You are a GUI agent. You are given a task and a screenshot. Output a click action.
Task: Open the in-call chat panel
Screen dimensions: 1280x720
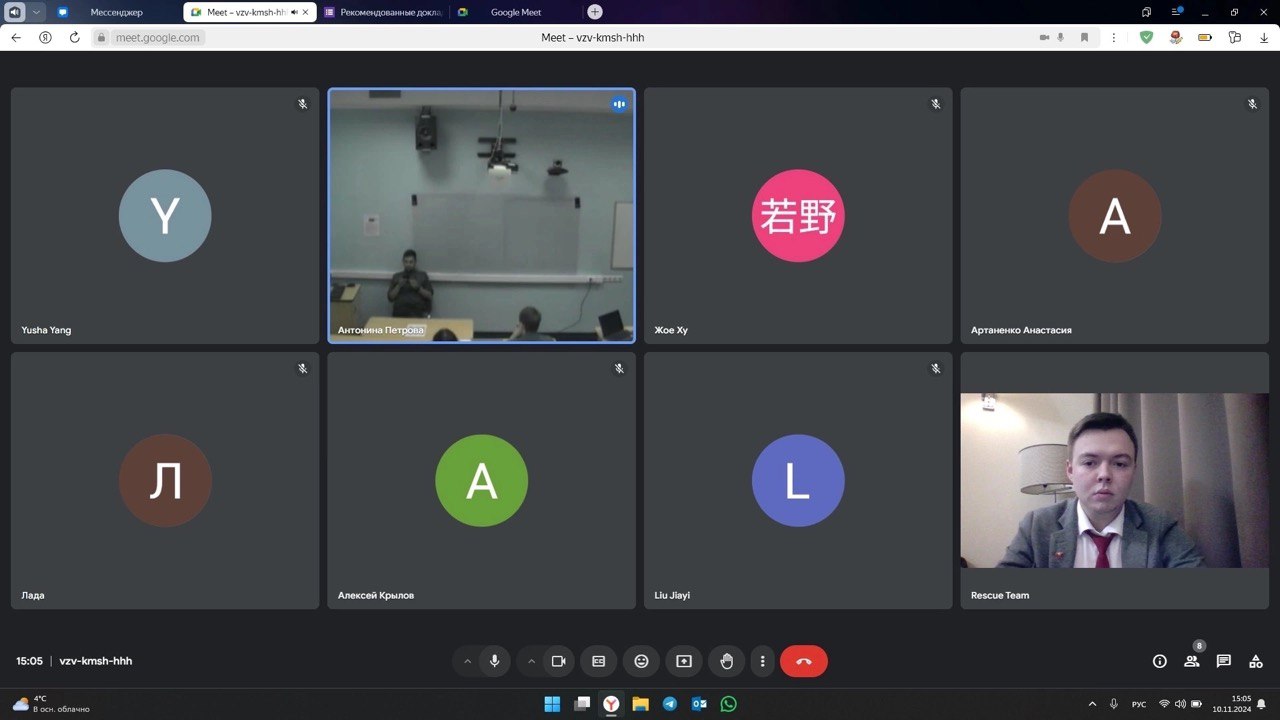pos(1223,661)
